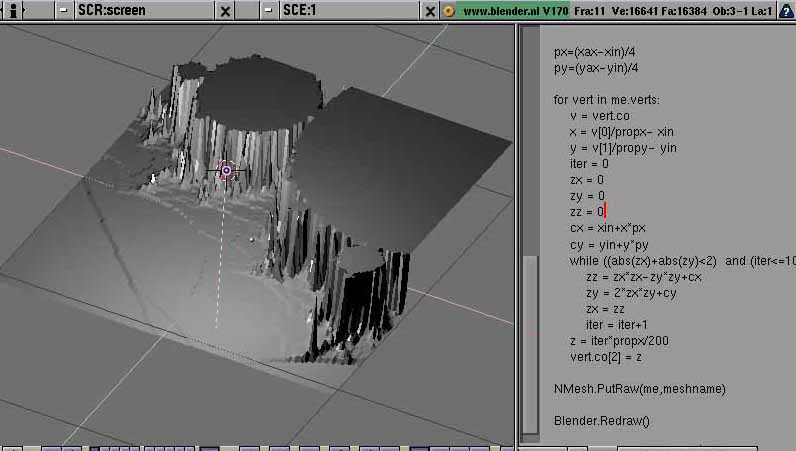The image size is (796, 451).
Task: Click the 3D cursor in viewport
Action: [226, 171]
